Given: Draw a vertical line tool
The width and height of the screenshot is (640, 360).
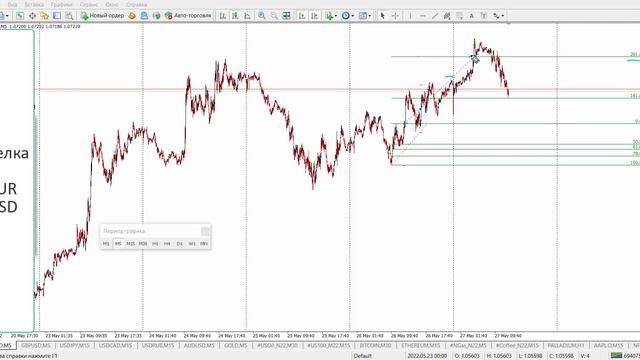Looking at the screenshot, I should pyautogui.click(x=410, y=16).
